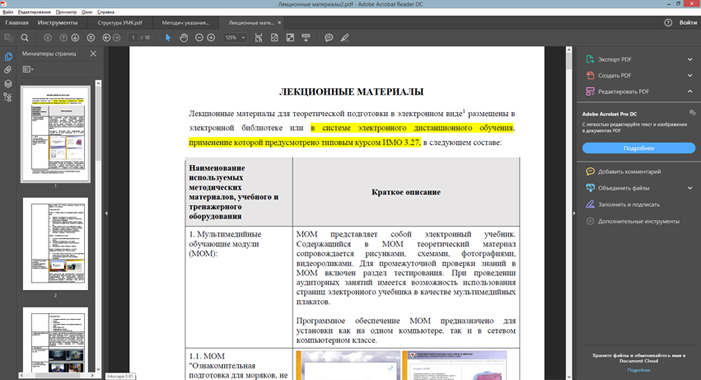Open thumbnails panel options dropdown
Screen dimensions: 701x380
[x=28, y=69]
